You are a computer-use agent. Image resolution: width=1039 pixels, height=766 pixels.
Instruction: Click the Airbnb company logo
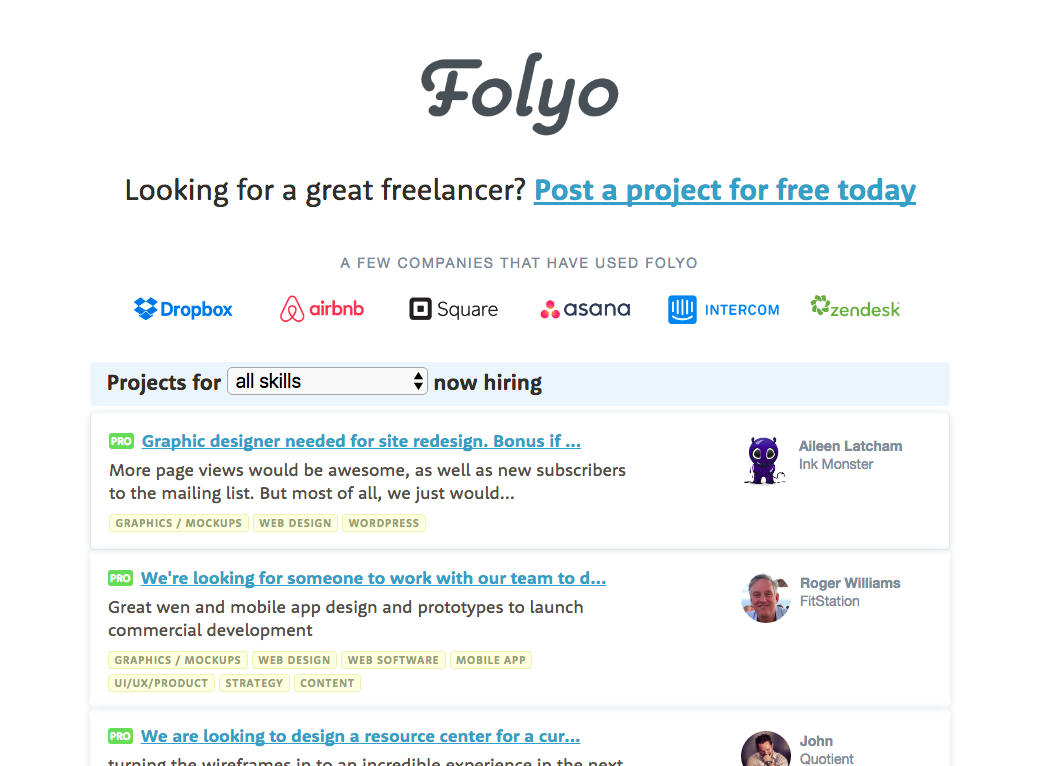322,309
